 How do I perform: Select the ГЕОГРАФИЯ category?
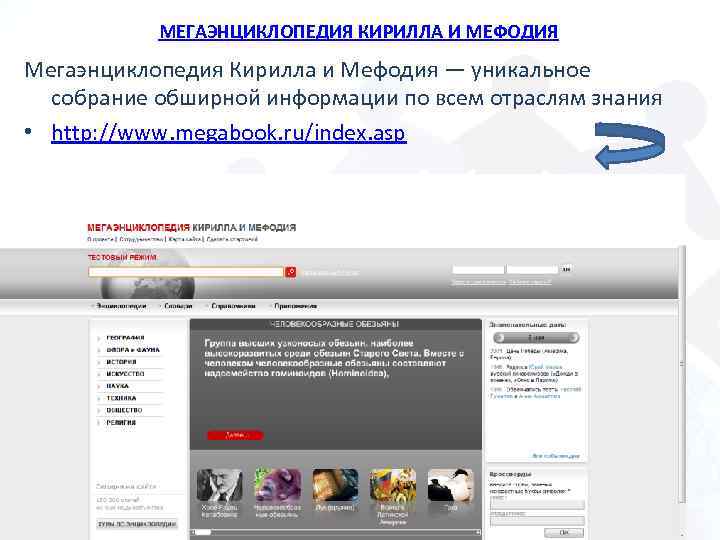[125, 338]
